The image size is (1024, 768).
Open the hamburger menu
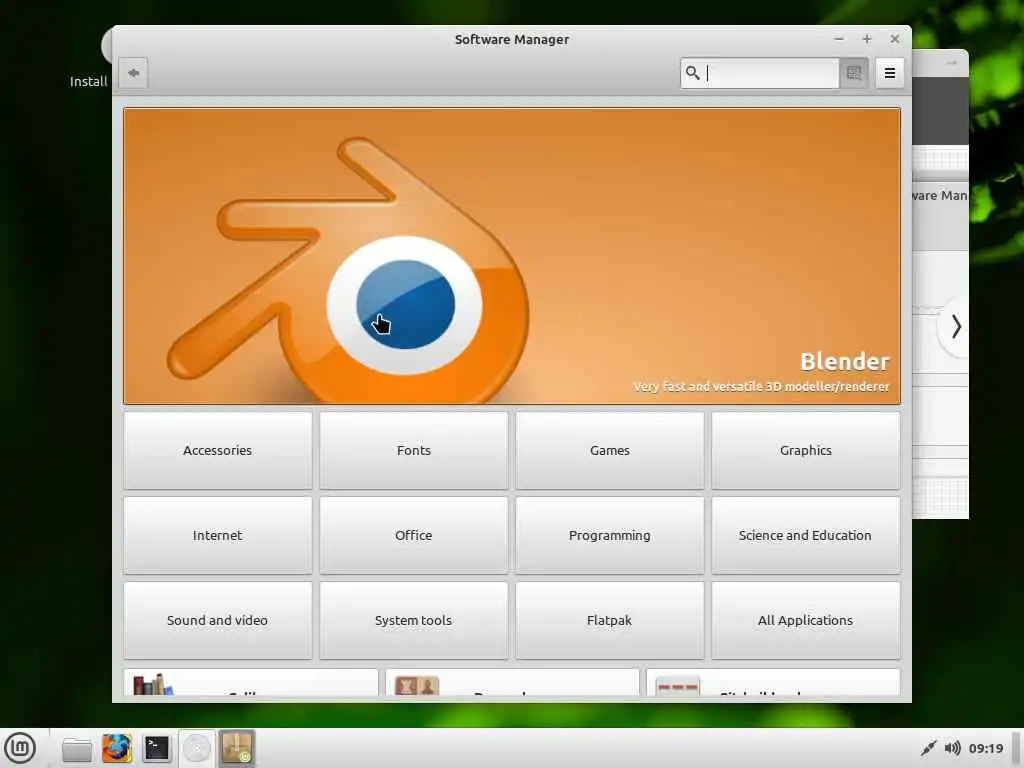889,72
